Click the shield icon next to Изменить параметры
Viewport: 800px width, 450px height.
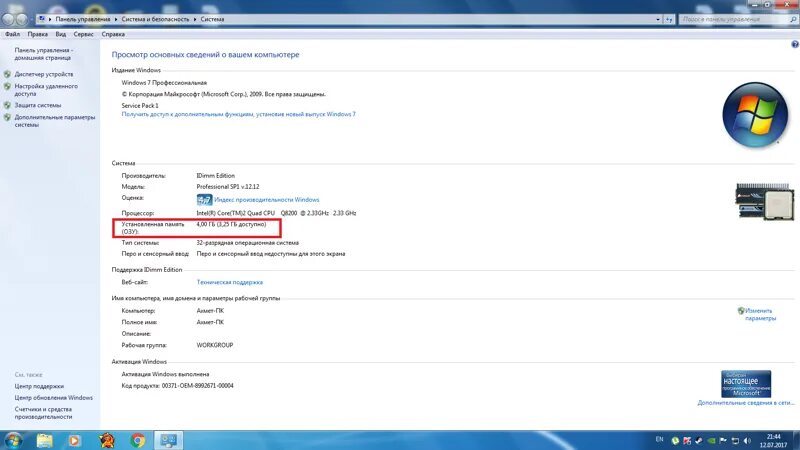coord(741,311)
